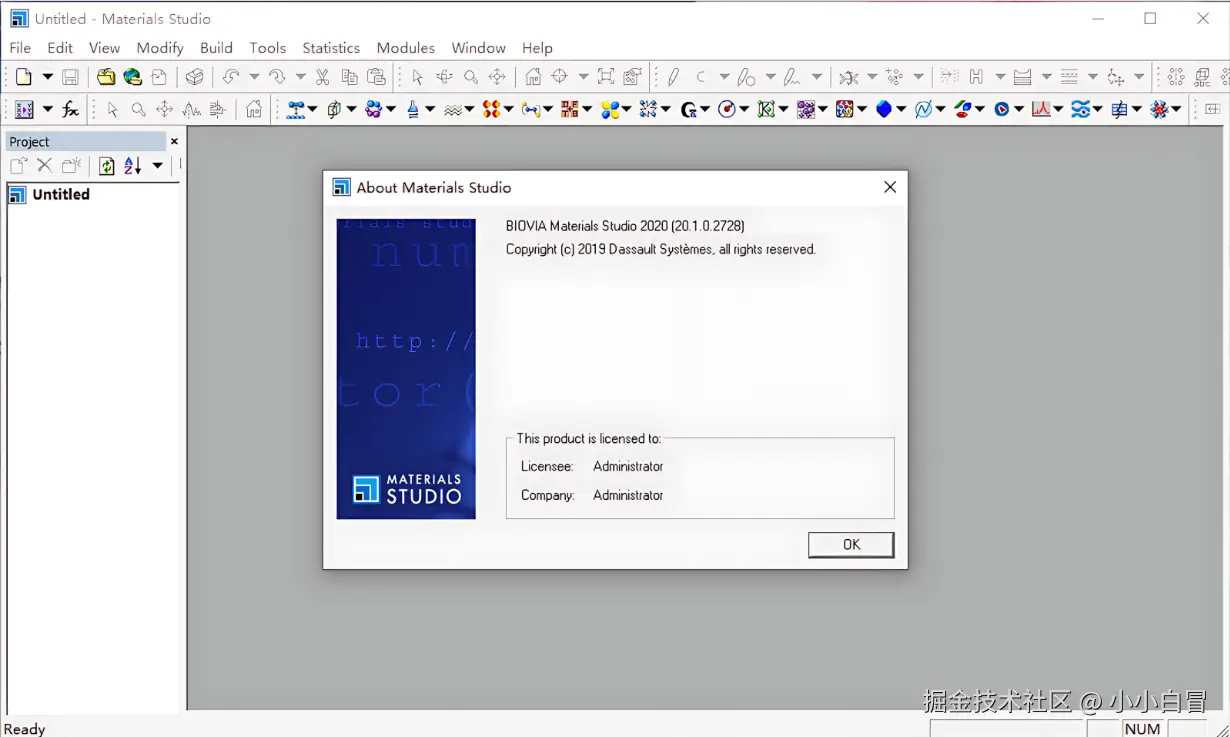Open the Modules menu
The image size is (1230, 737).
point(406,48)
